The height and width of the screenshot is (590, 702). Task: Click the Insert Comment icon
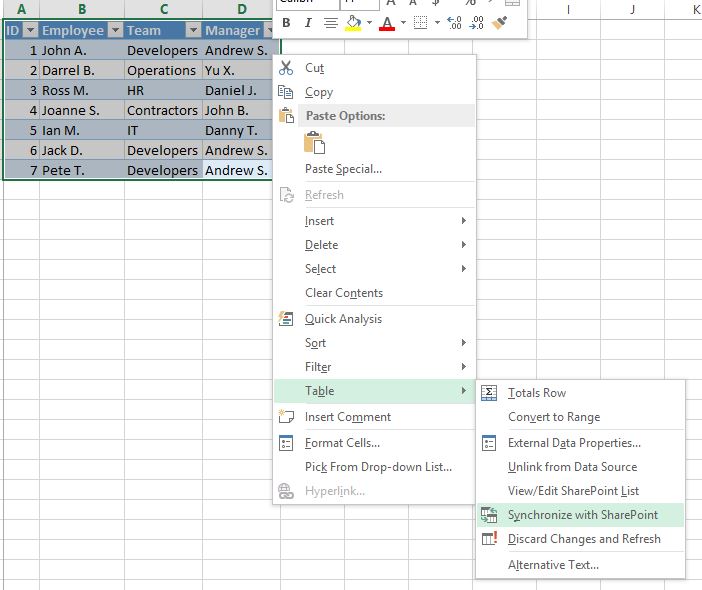(286, 416)
